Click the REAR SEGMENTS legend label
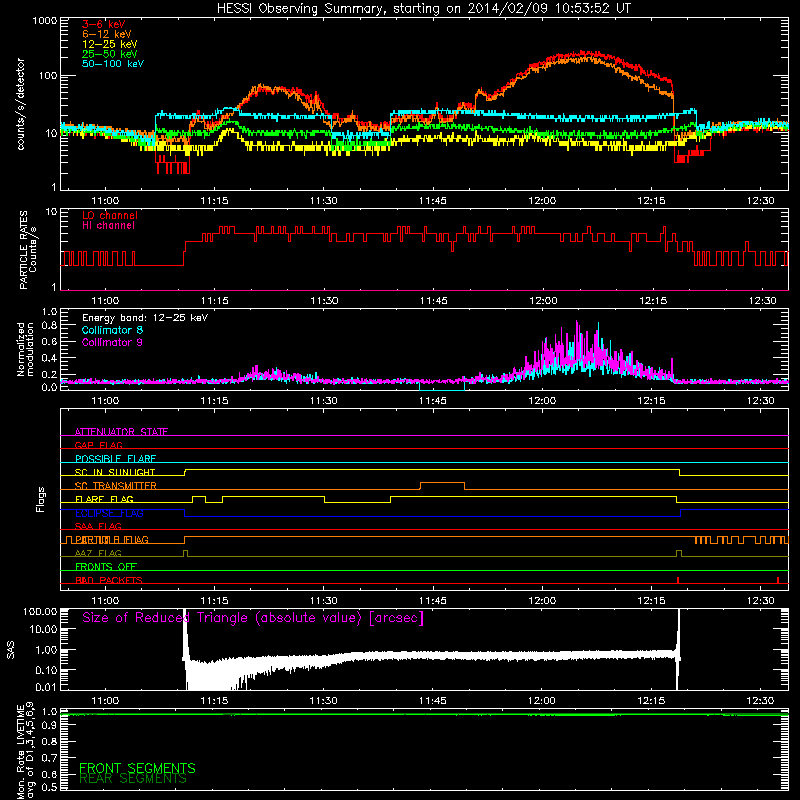The width and height of the screenshot is (800, 800). [x=133, y=779]
